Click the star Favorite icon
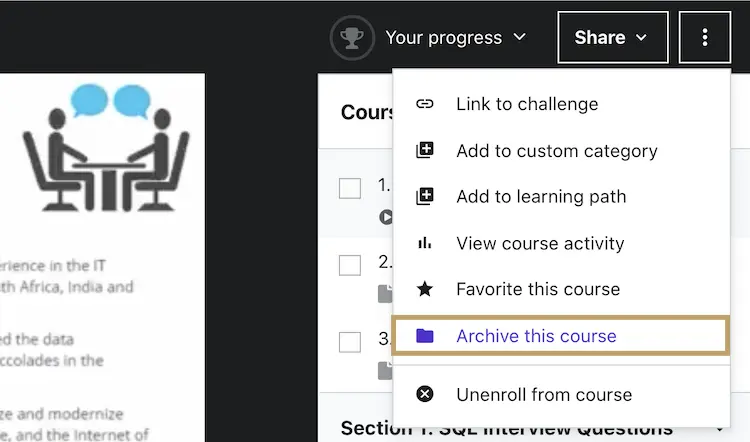 pos(425,289)
